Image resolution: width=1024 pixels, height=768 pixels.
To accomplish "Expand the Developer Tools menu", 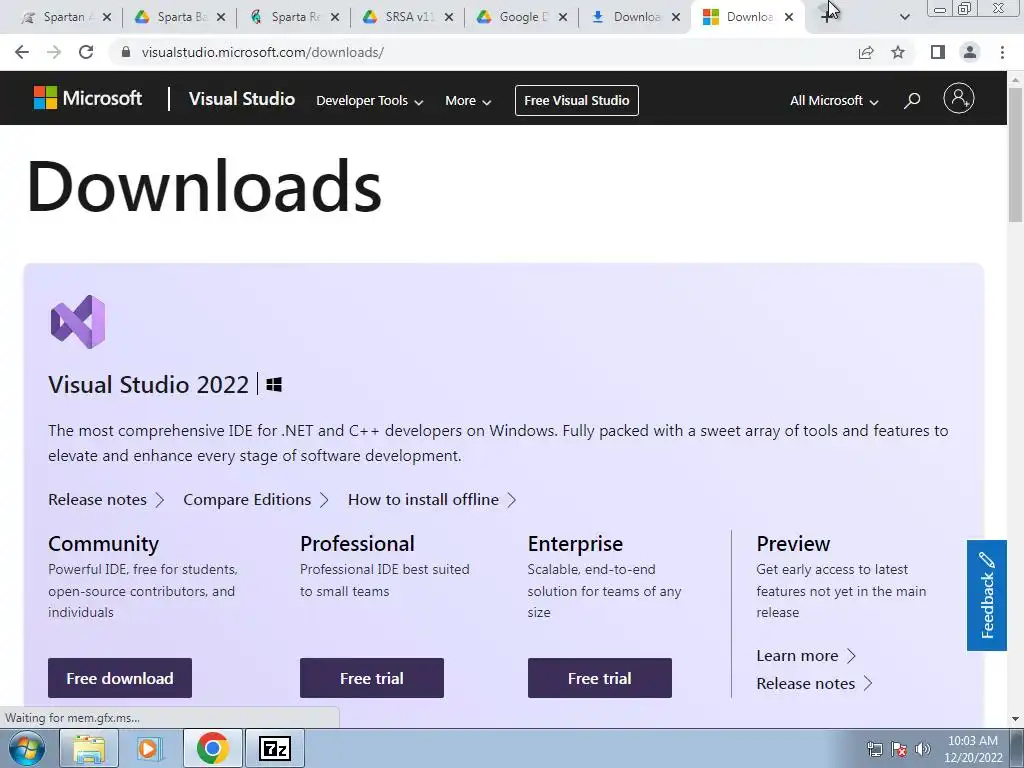I will pos(370,101).
